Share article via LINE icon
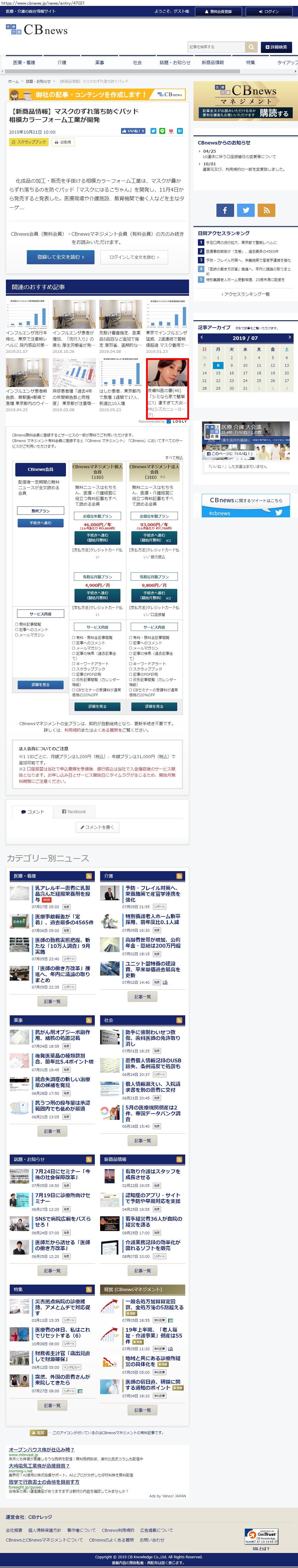298x1568 pixels. click(x=162, y=131)
